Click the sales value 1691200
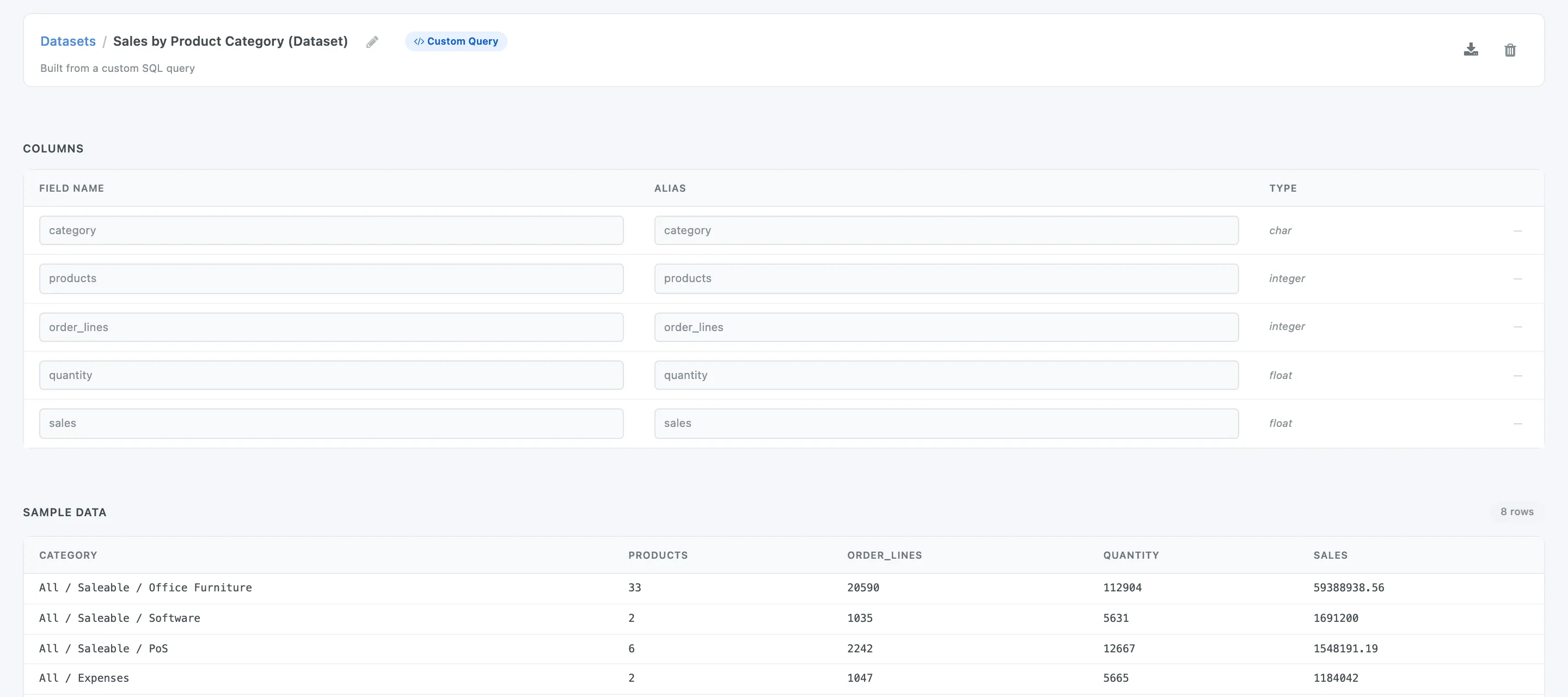This screenshot has height=697, width=1568. (1336, 618)
